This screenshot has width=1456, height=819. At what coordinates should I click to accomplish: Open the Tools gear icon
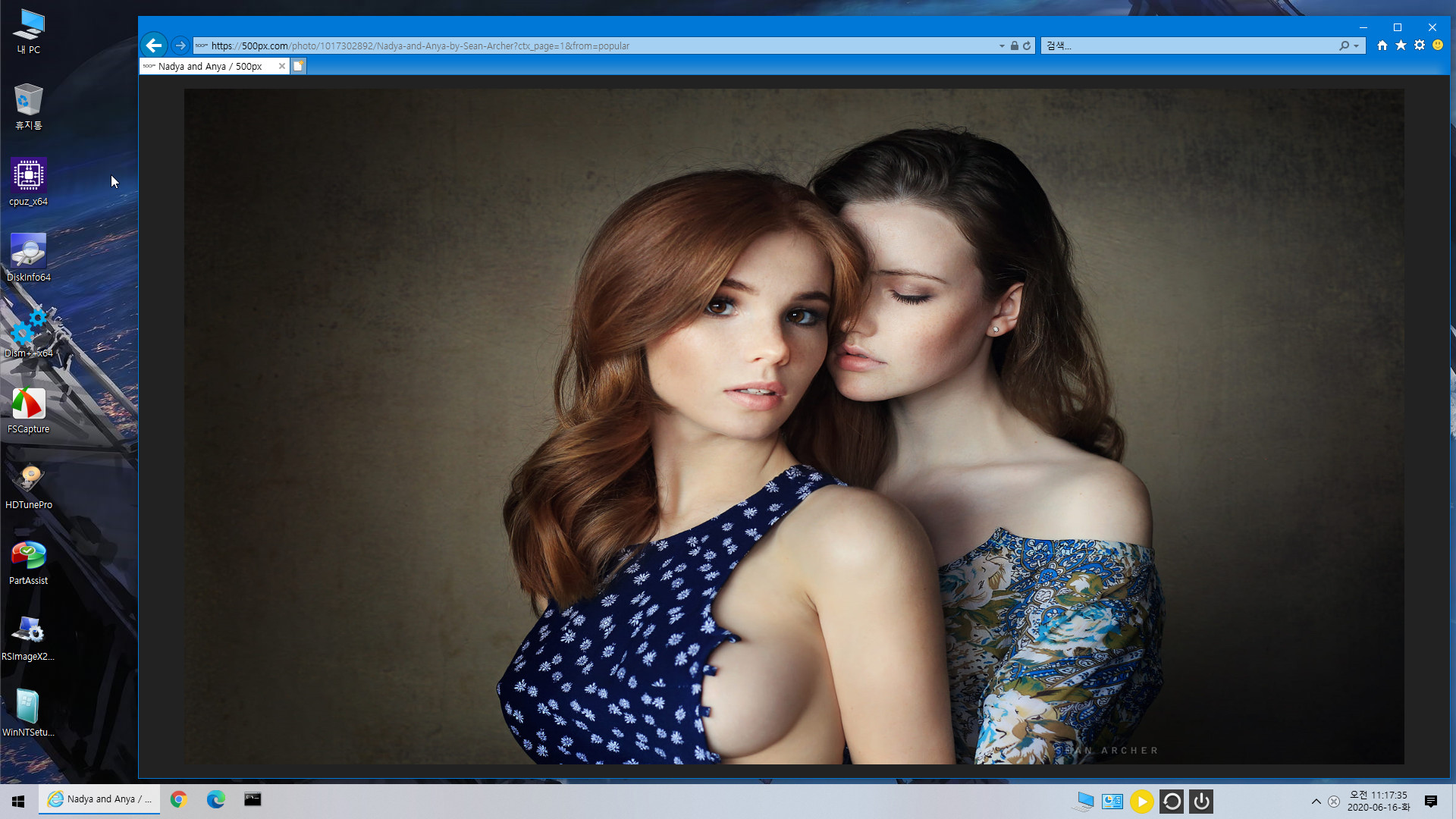(1420, 45)
